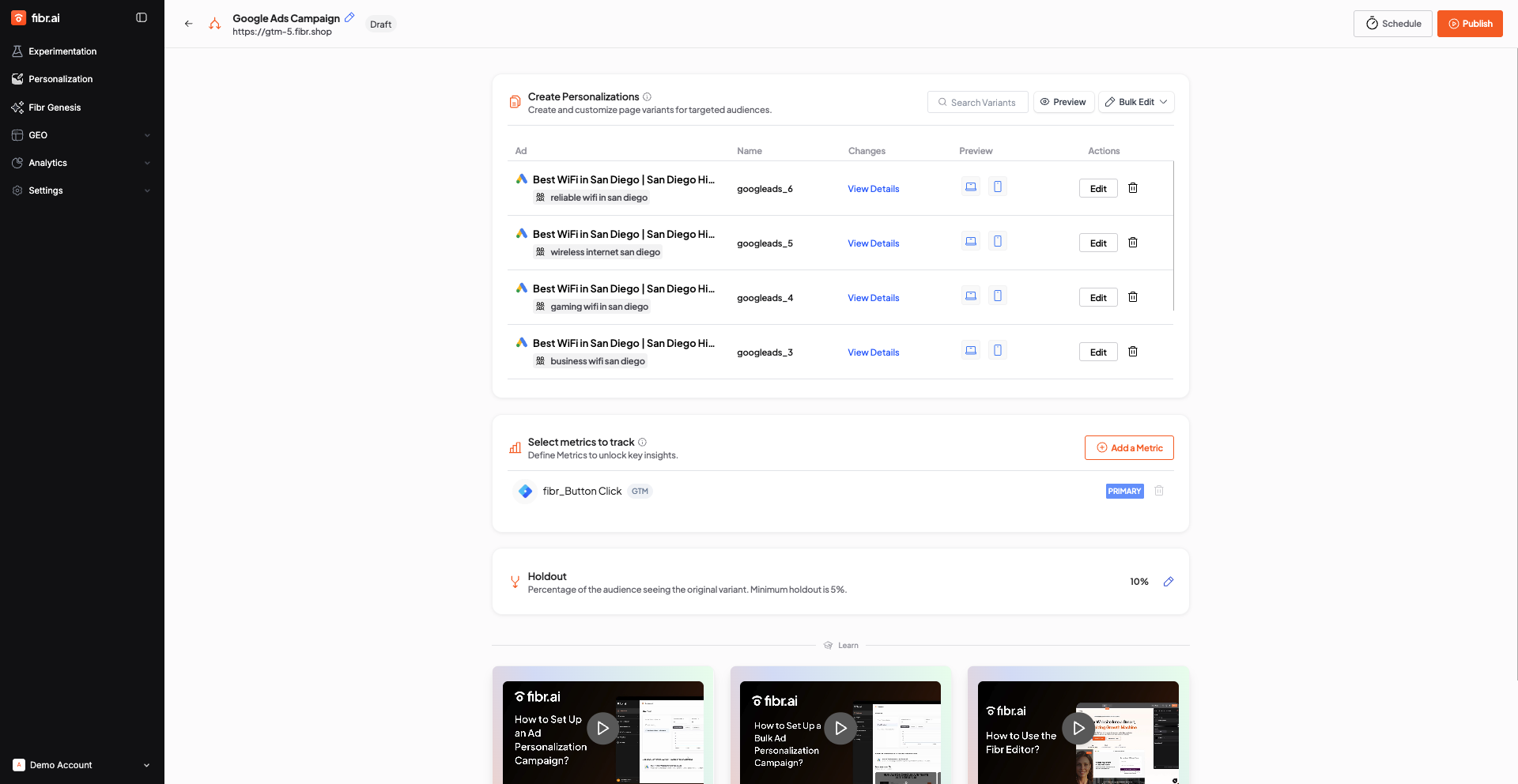The image size is (1518, 784).
Task: Open the Demo Account switcher
Action: point(81,765)
